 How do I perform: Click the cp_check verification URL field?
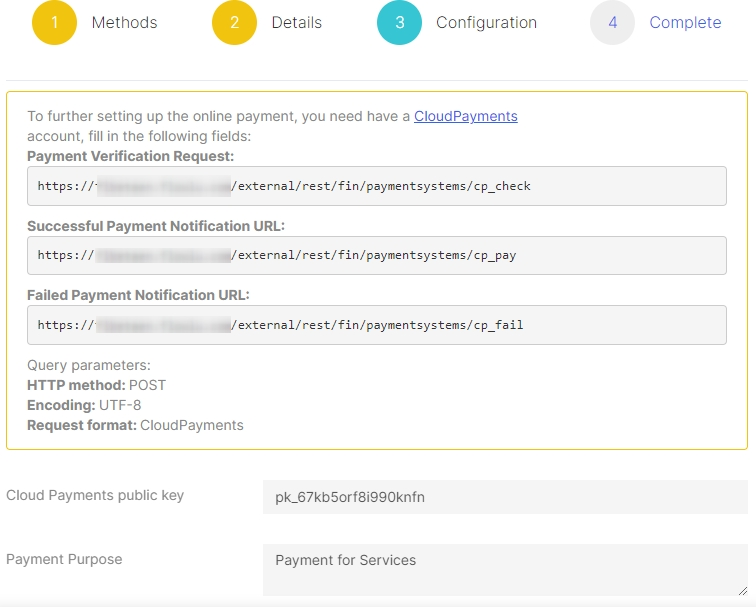coord(376,186)
